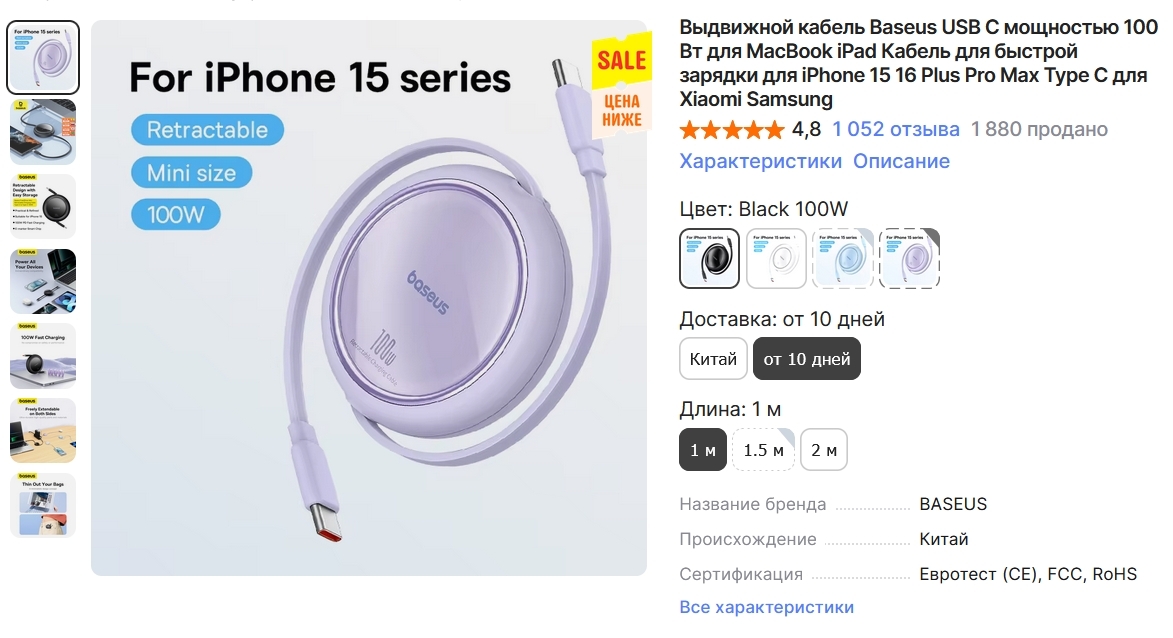Image resolution: width=1173 pixels, height=638 pixels.
Task: Select the 1 м length option
Action: click(703, 450)
